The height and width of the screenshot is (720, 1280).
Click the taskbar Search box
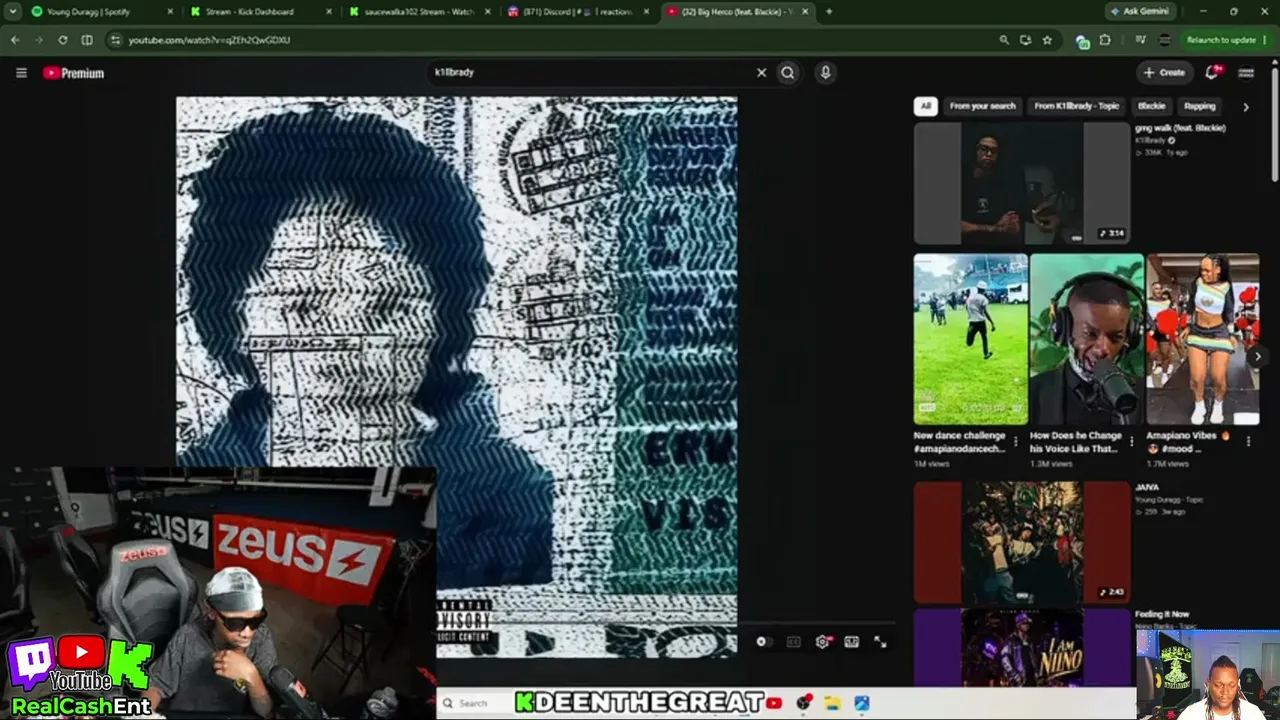point(474,703)
